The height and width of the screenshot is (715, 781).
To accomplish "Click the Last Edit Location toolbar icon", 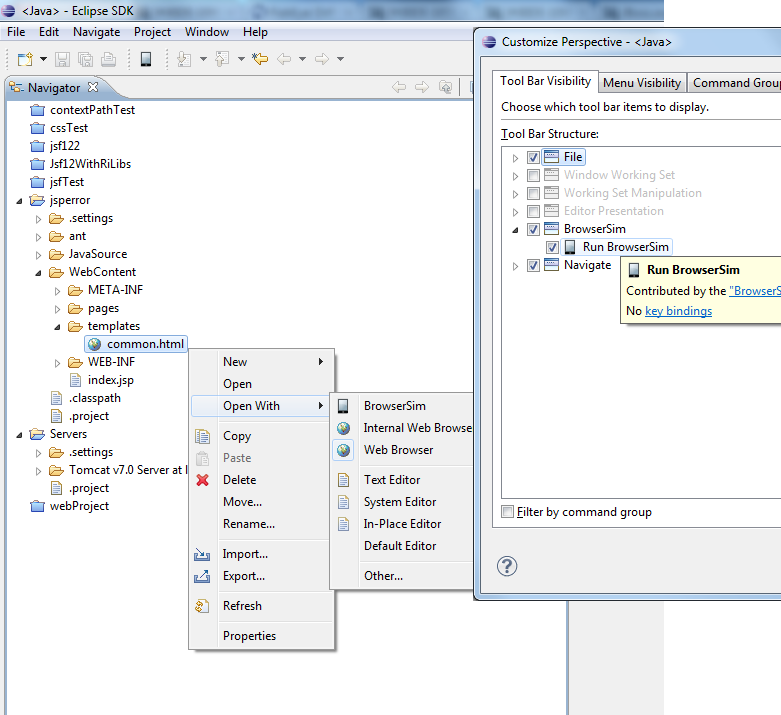I will tap(260, 60).
